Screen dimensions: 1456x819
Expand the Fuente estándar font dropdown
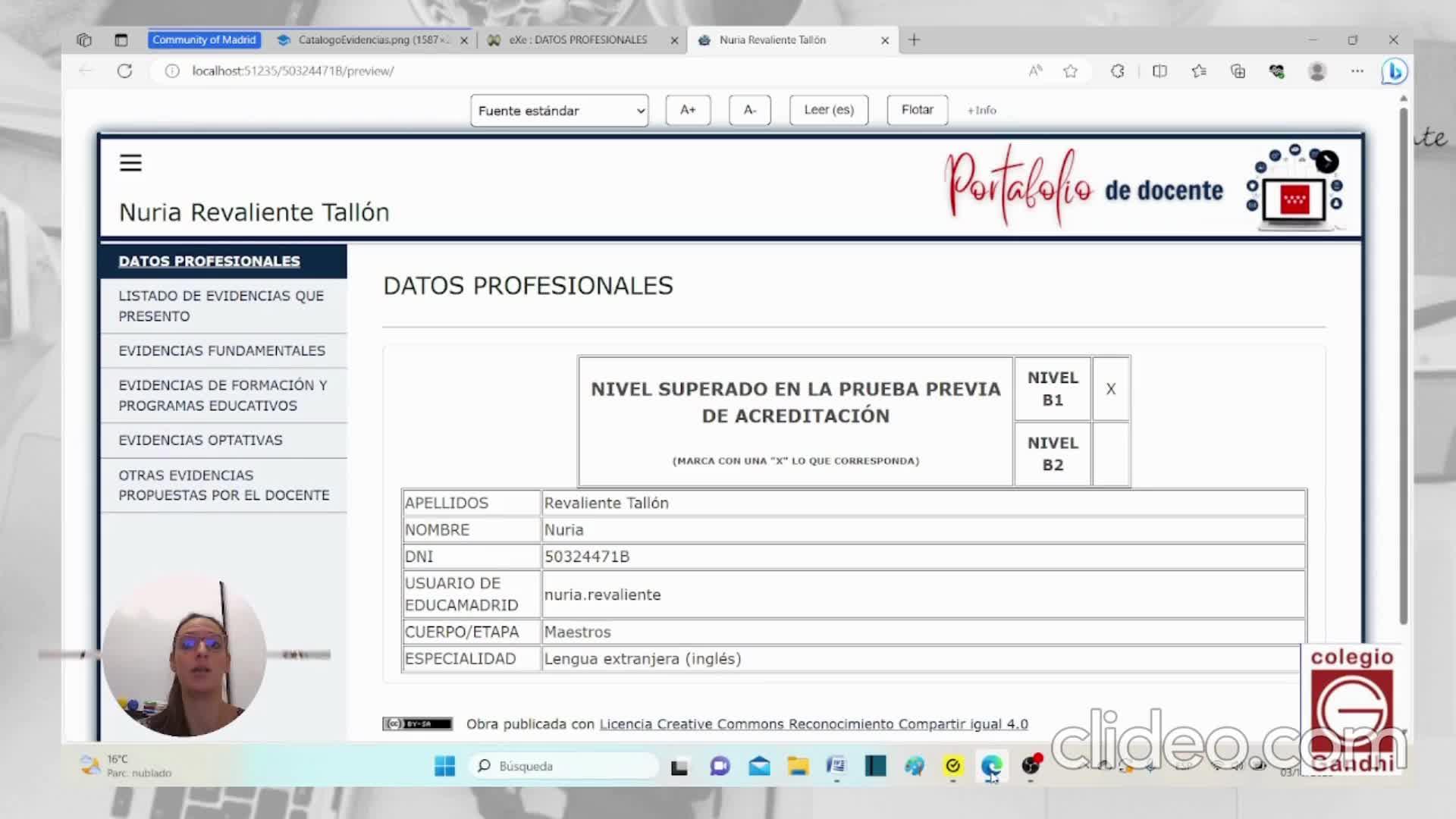(x=559, y=111)
